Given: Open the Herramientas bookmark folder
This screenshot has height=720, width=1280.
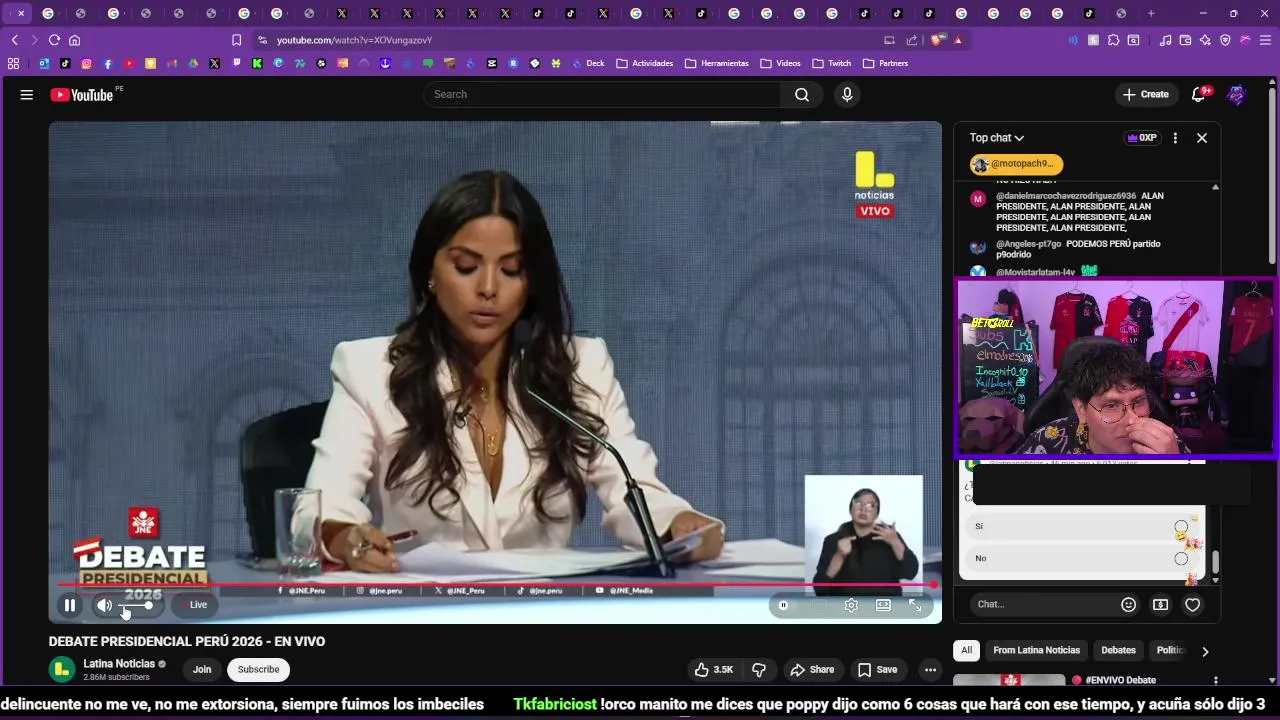Looking at the screenshot, I should [x=717, y=63].
